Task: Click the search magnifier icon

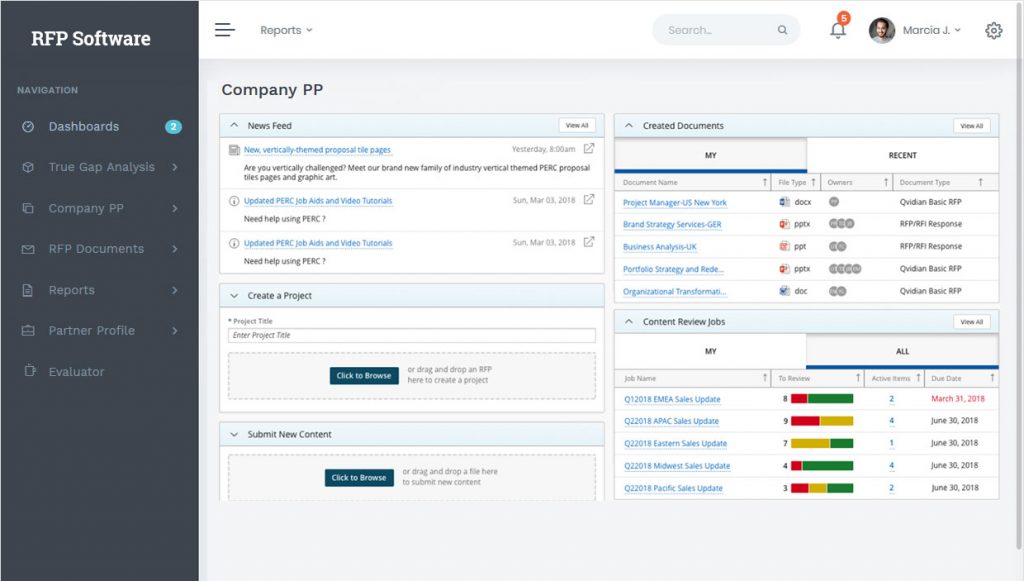Action: coord(782,30)
